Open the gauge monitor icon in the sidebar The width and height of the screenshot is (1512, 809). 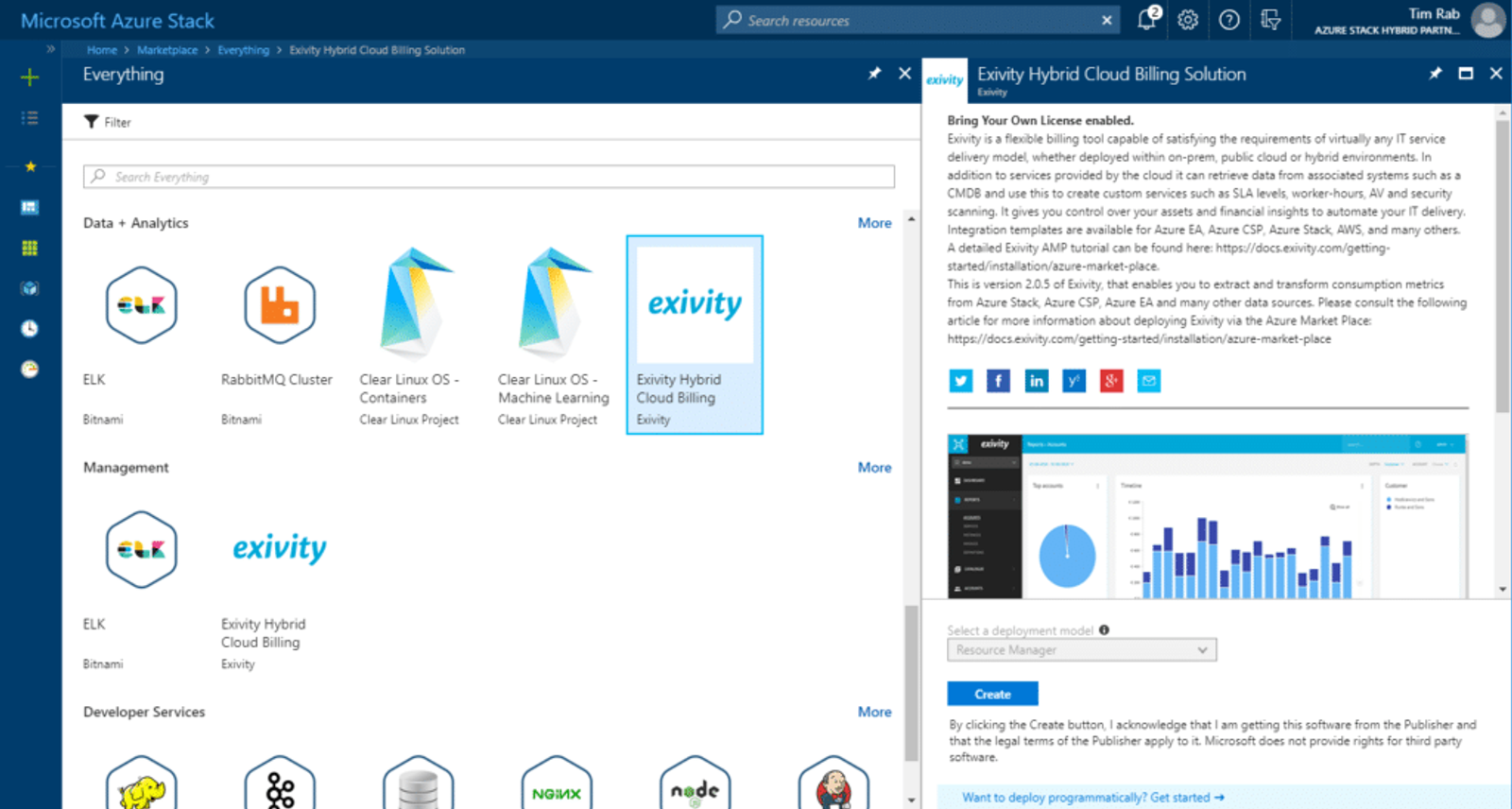coord(30,370)
